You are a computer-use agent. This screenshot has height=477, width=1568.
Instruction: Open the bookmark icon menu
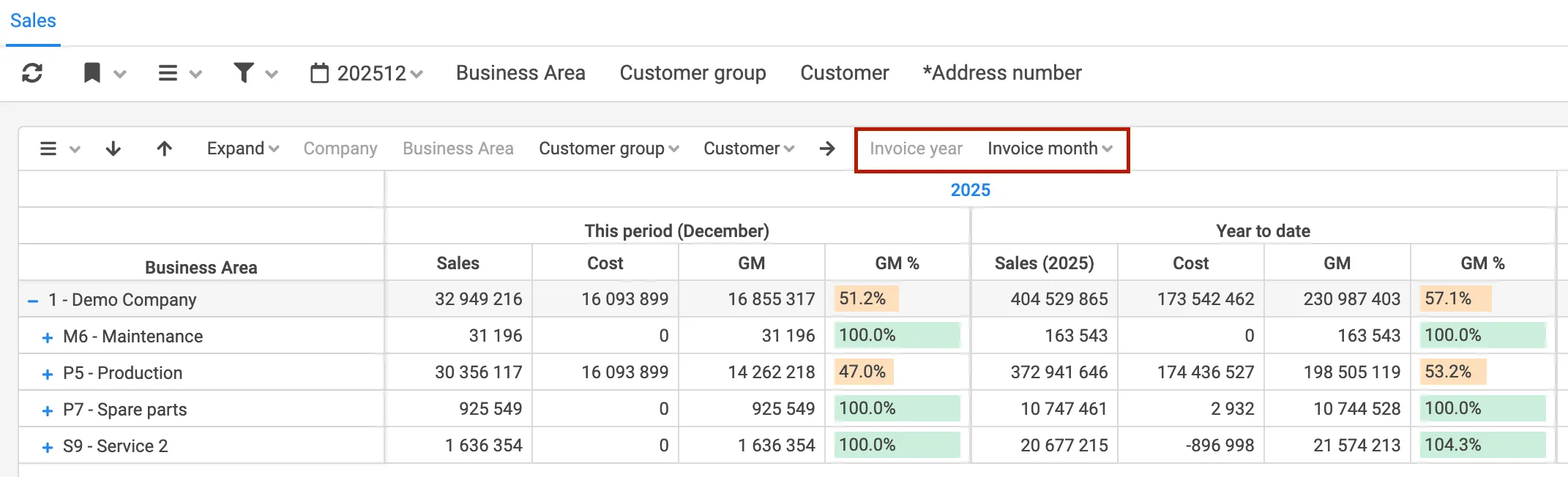coord(104,73)
